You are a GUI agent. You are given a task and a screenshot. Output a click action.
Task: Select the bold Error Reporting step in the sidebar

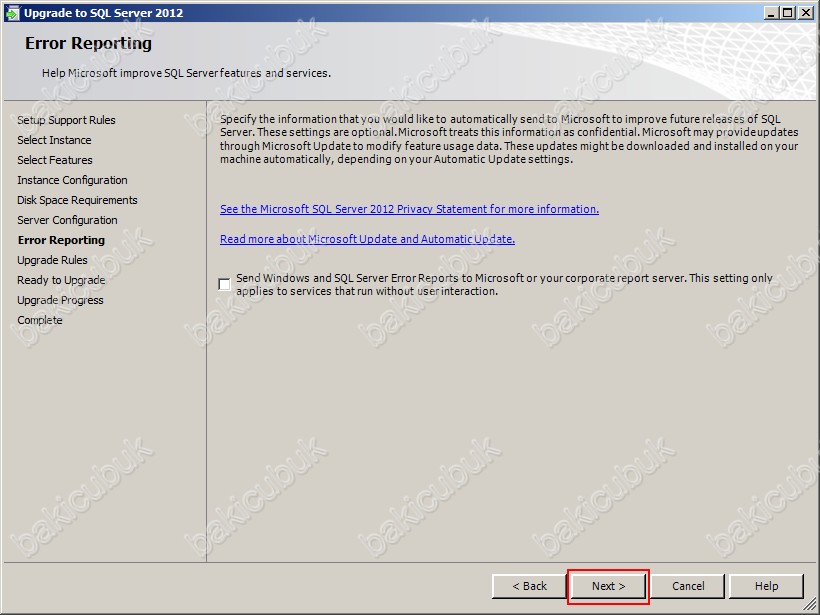[61, 240]
